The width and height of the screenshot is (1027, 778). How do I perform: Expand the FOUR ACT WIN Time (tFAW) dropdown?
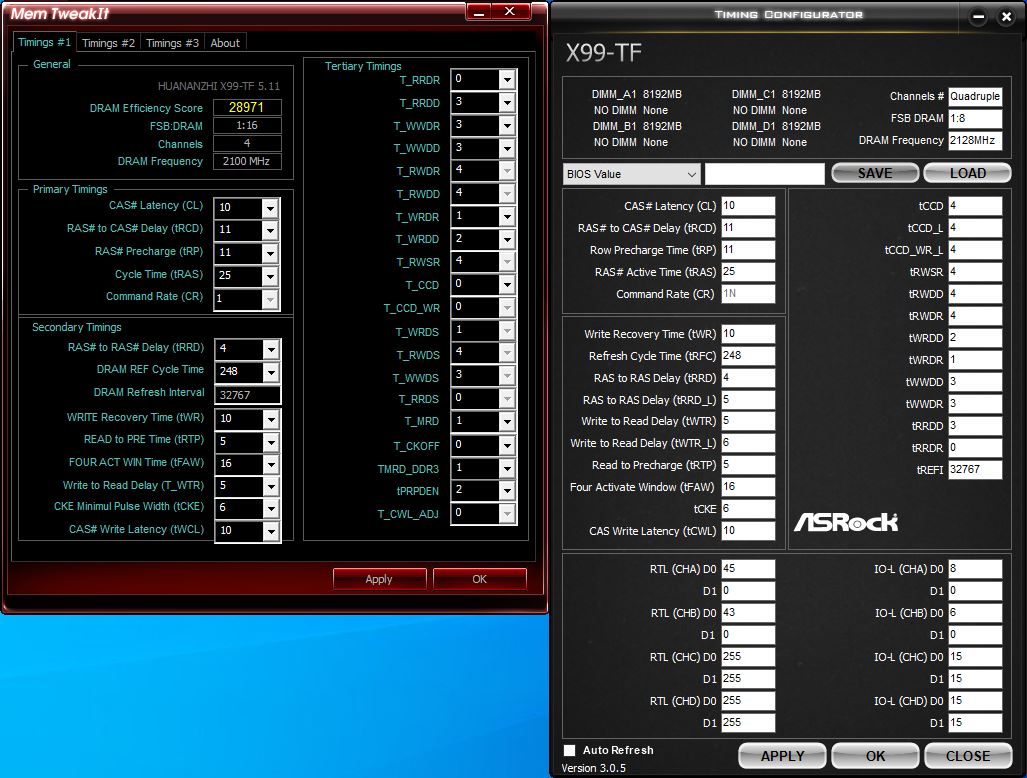coord(270,464)
